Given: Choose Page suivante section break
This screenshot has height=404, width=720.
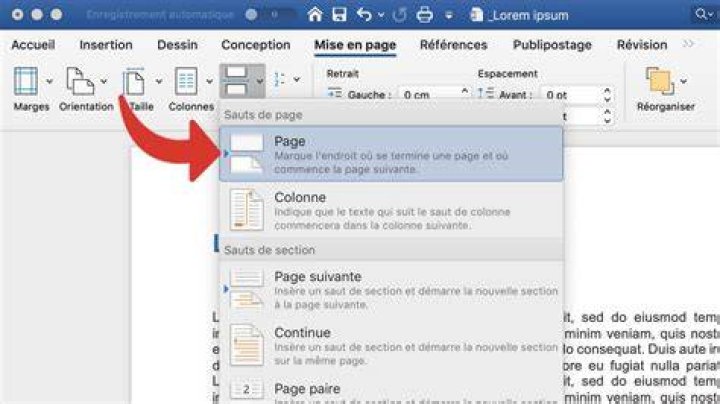Looking at the screenshot, I should pos(391,289).
